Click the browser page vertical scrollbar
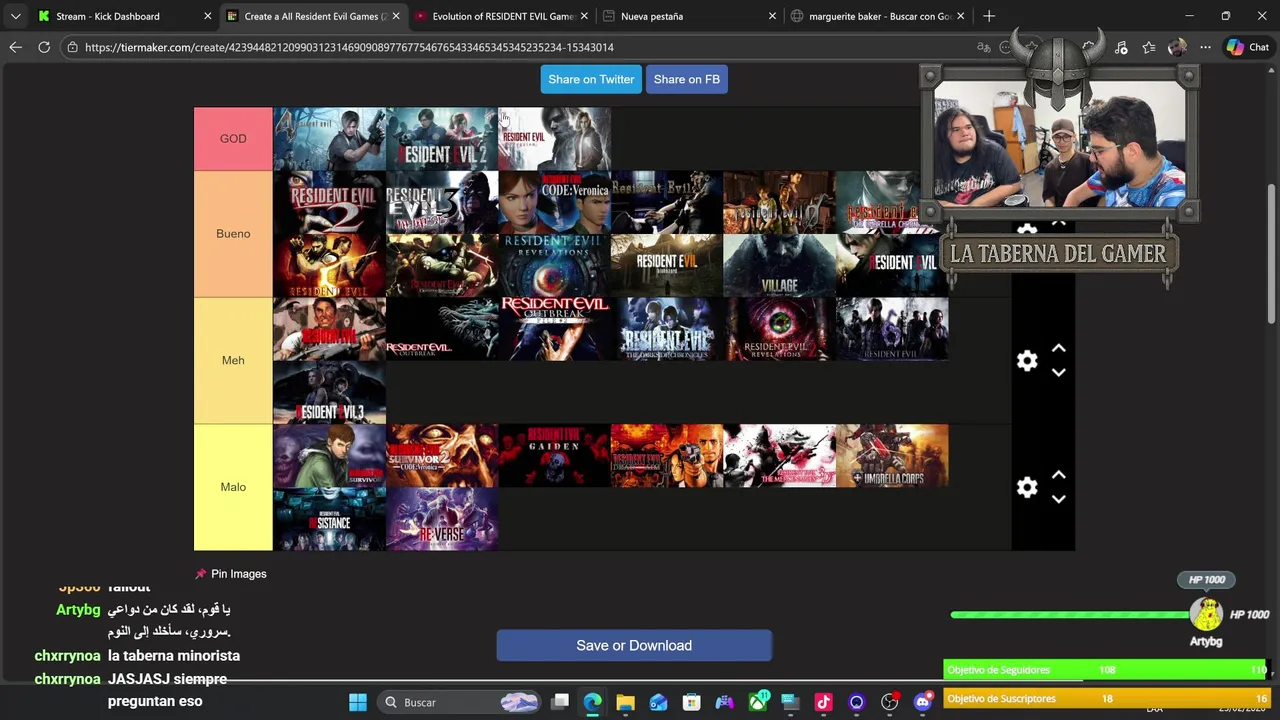The image size is (1280, 720). click(1271, 253)
